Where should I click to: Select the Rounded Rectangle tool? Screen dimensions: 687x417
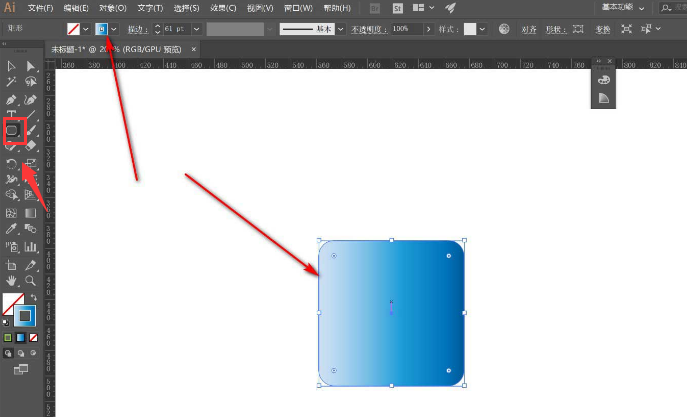pos(12,130)
